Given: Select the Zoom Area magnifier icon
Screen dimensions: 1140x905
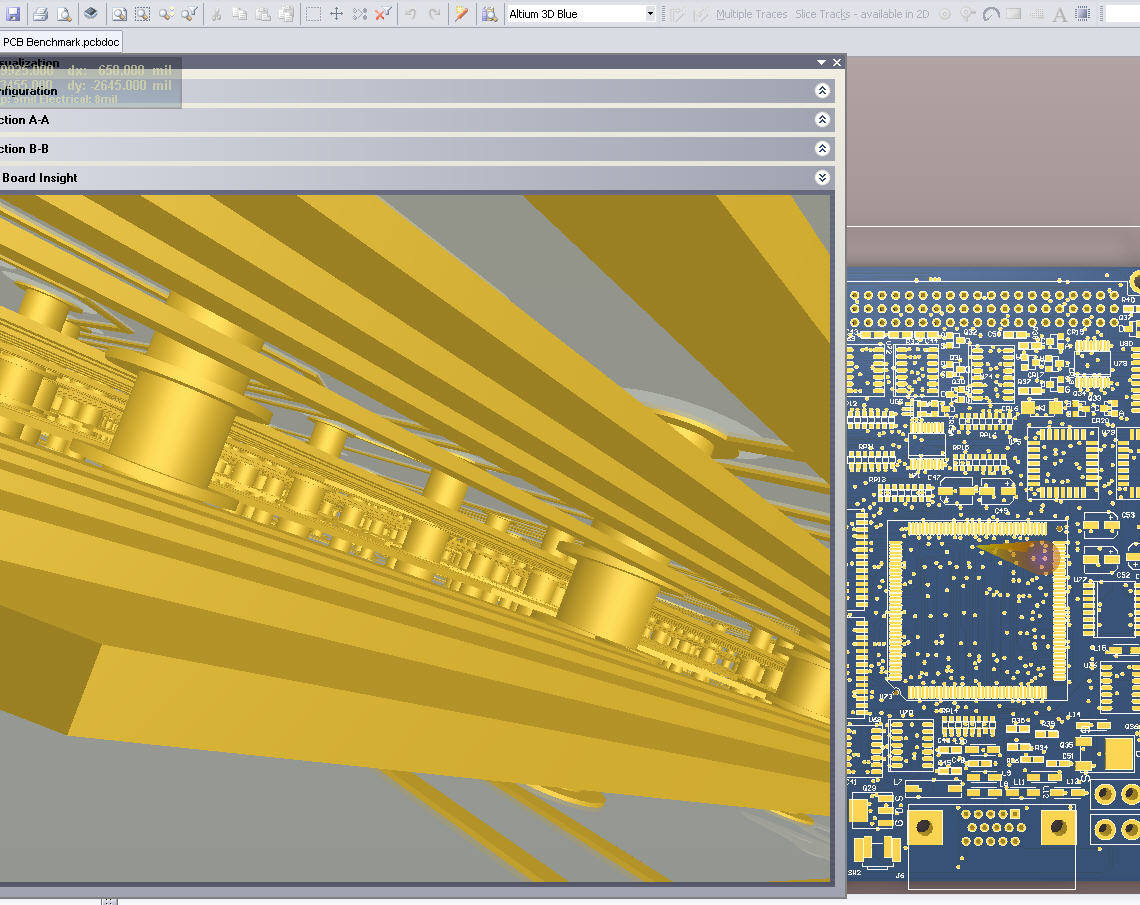Looking at the screenshot, I should tap(142, 13).
